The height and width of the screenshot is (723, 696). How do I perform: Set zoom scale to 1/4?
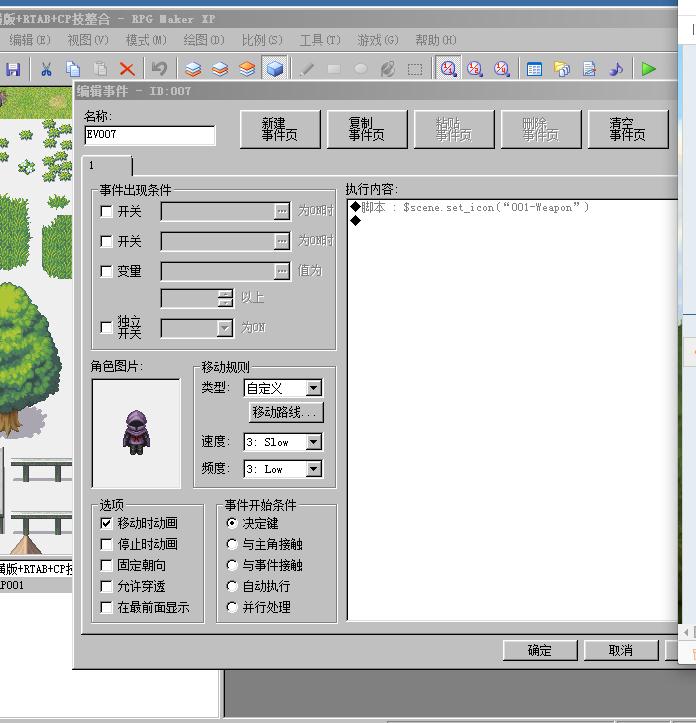502,69
